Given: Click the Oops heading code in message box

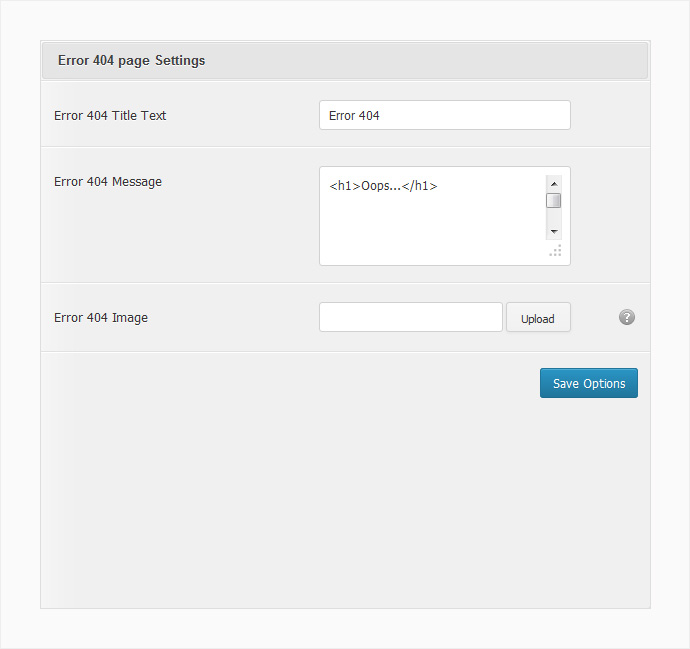Looking at the screenshot, I should click(383, 186).
